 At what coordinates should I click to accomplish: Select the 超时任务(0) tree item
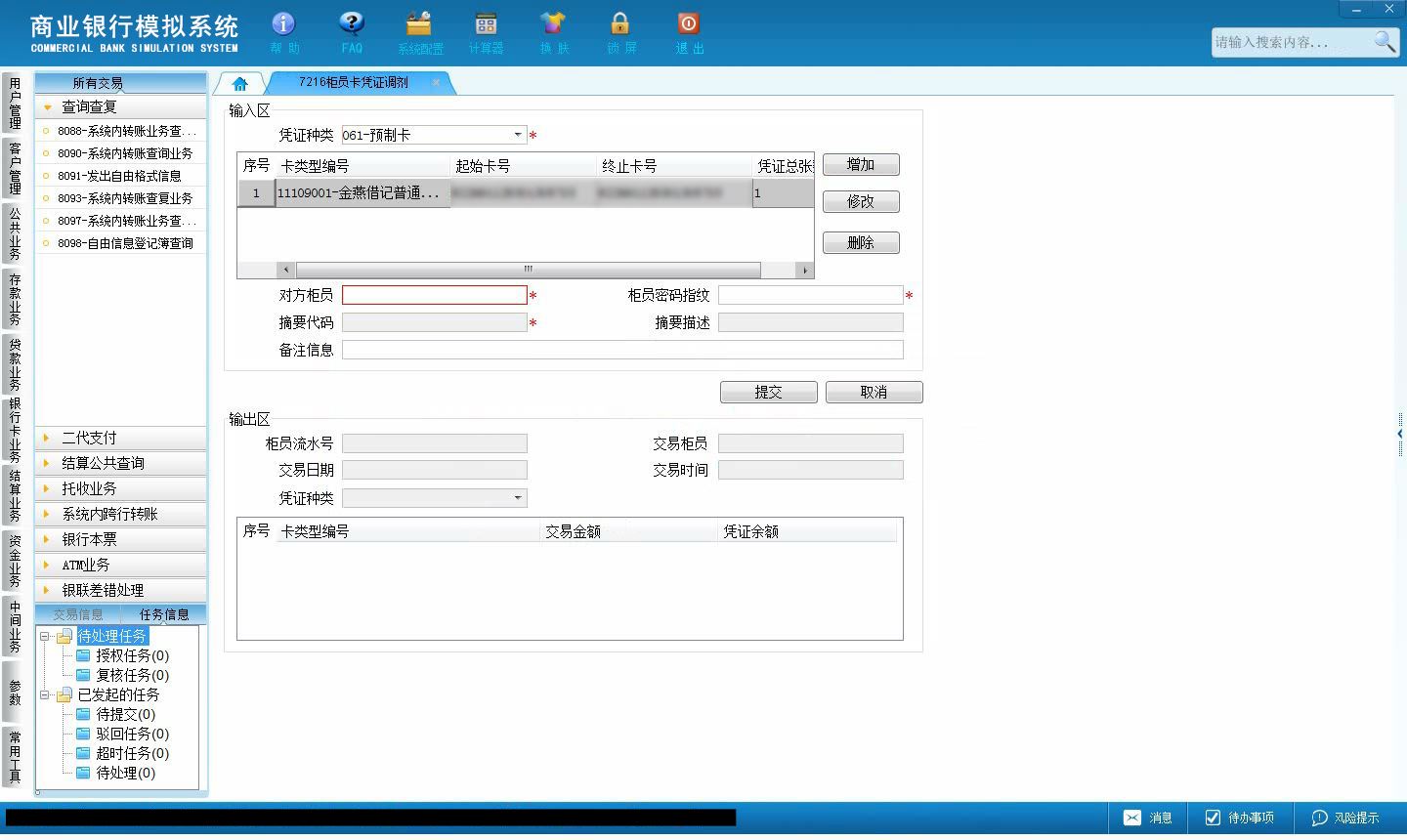point(122,753)
